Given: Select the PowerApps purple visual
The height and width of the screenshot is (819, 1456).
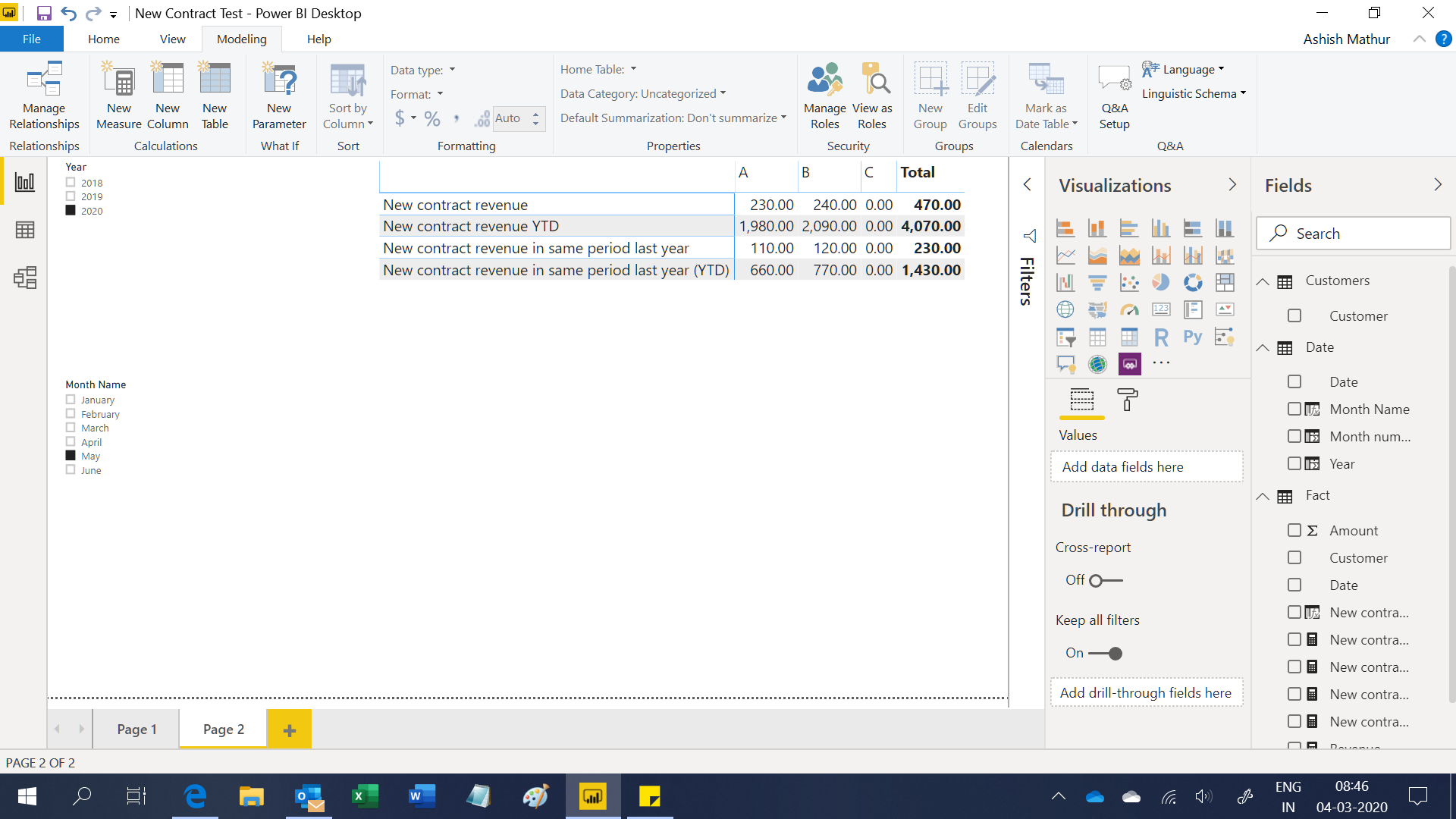Looking at the screenshot, I should (1129, 364).
